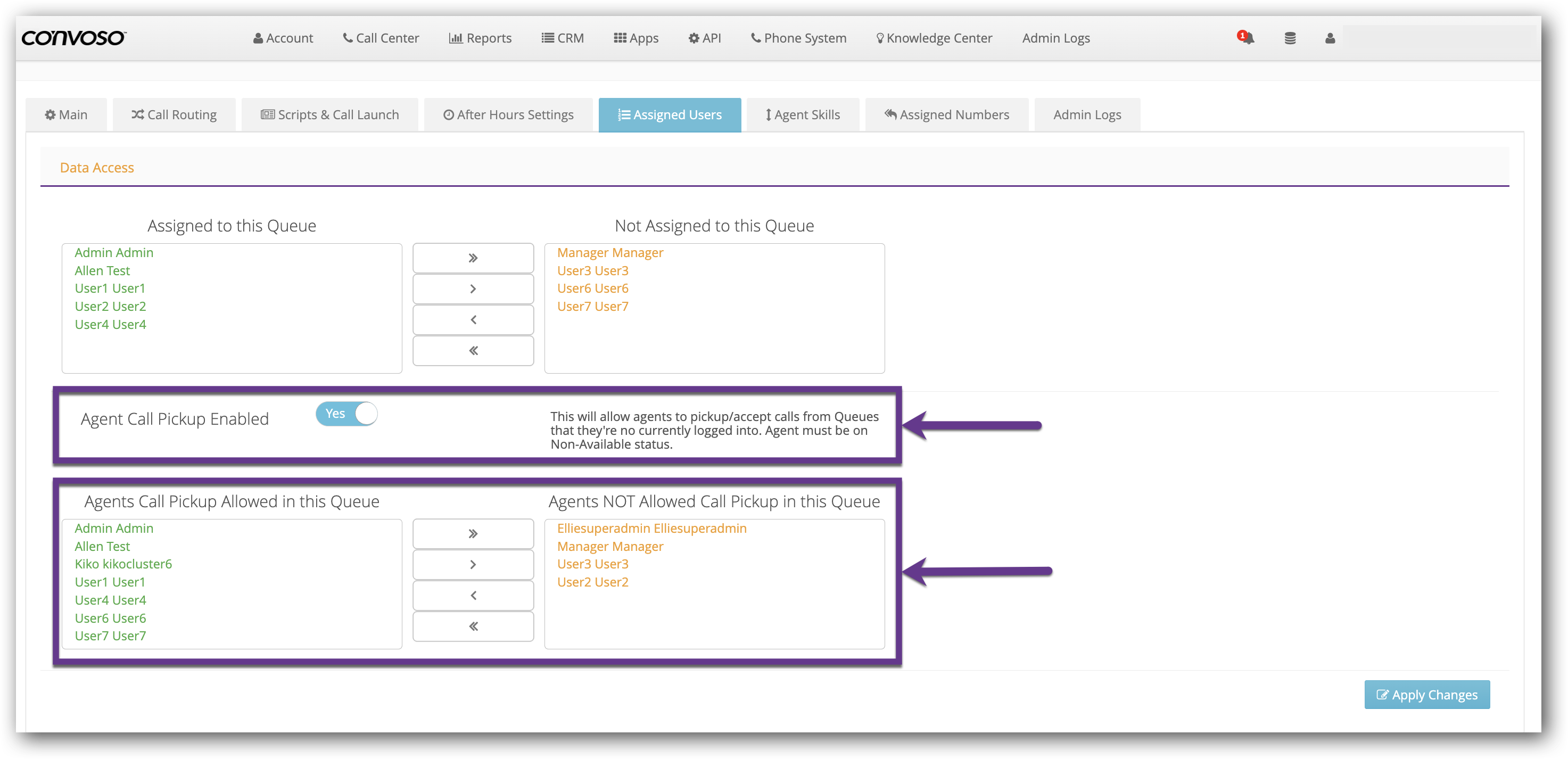Select Allen Test in Assigned to this Queue

[102, 271]
